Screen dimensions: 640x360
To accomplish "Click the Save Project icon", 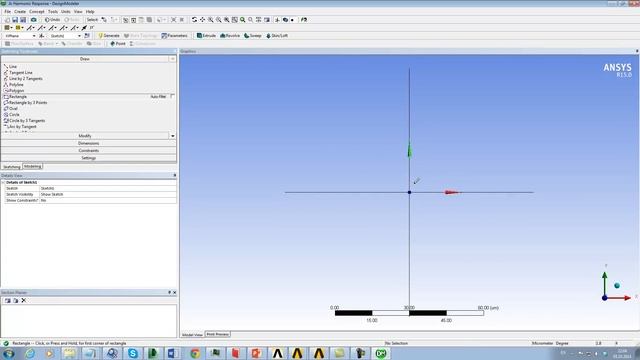I will (x=15, y=20).
